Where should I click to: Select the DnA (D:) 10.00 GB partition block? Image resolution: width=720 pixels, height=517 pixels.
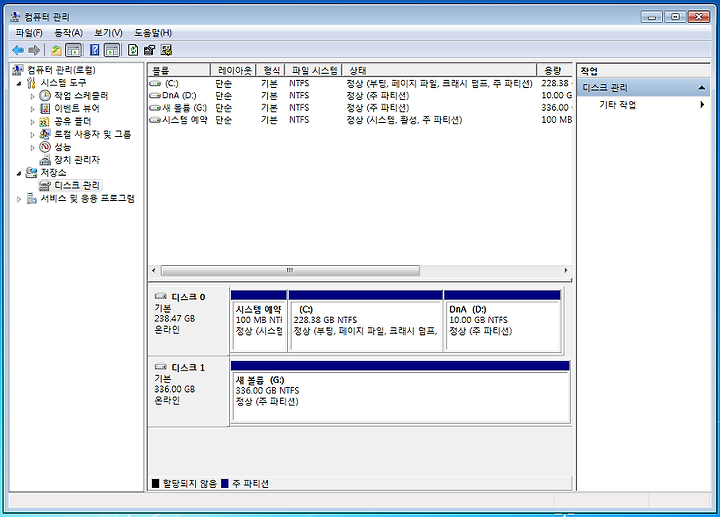coord(503,321)
